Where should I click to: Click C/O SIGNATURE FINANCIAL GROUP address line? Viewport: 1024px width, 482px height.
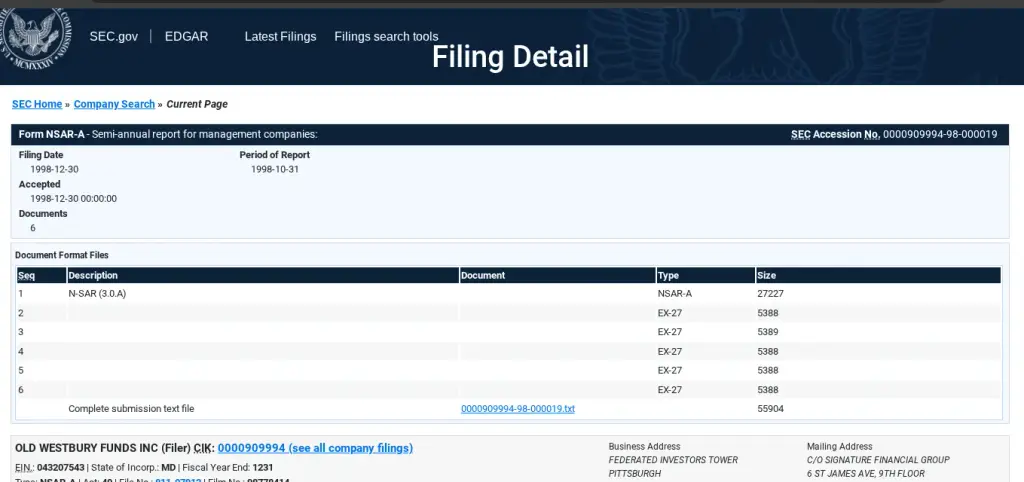(x=878, y=460)
